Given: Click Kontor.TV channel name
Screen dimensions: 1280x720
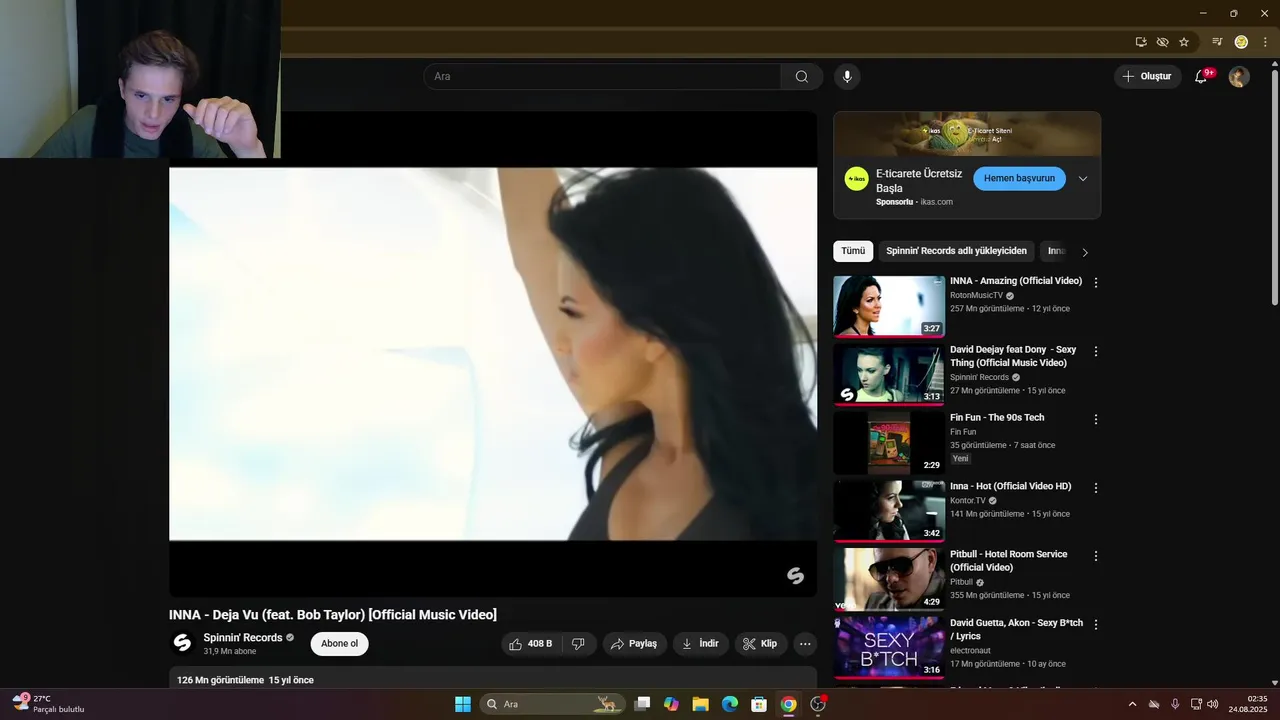Looking at the screenshot, I should click(968, 500).
